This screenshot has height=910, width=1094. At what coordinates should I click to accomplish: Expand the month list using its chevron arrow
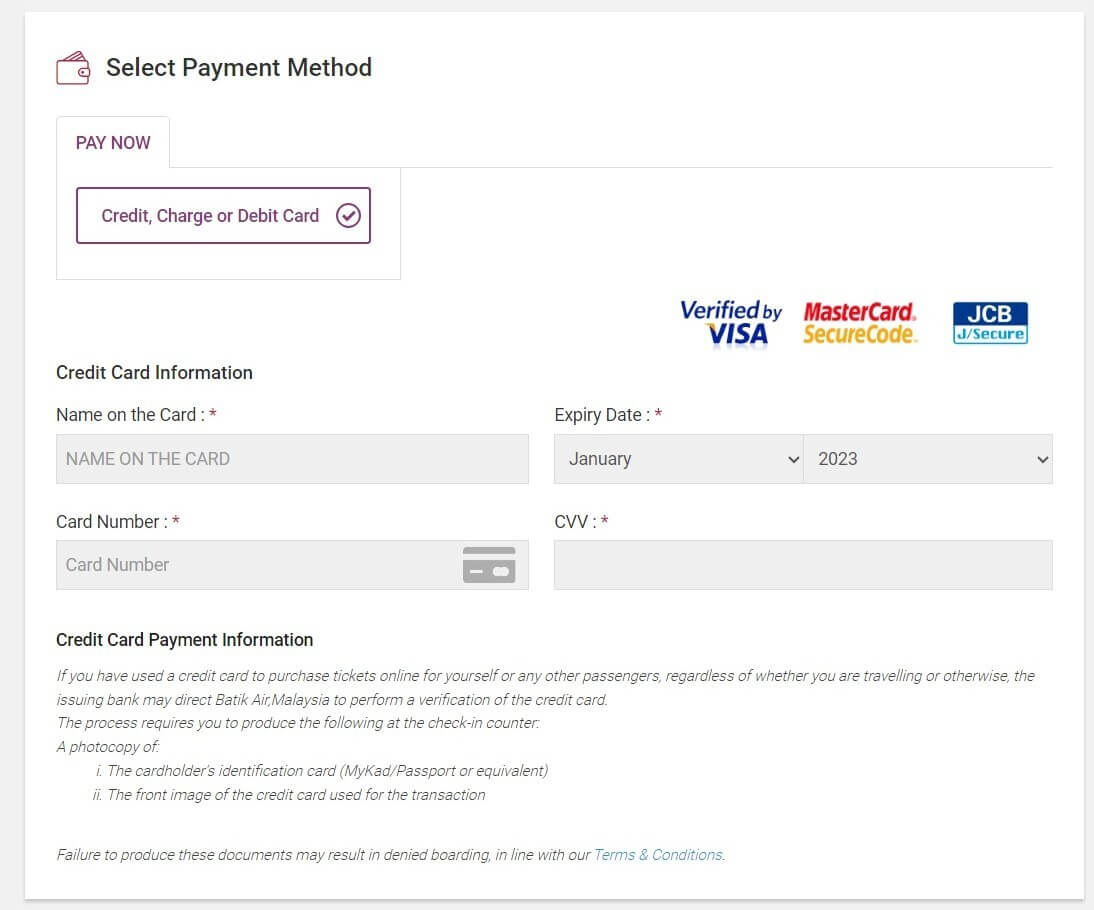pos(793,460)
